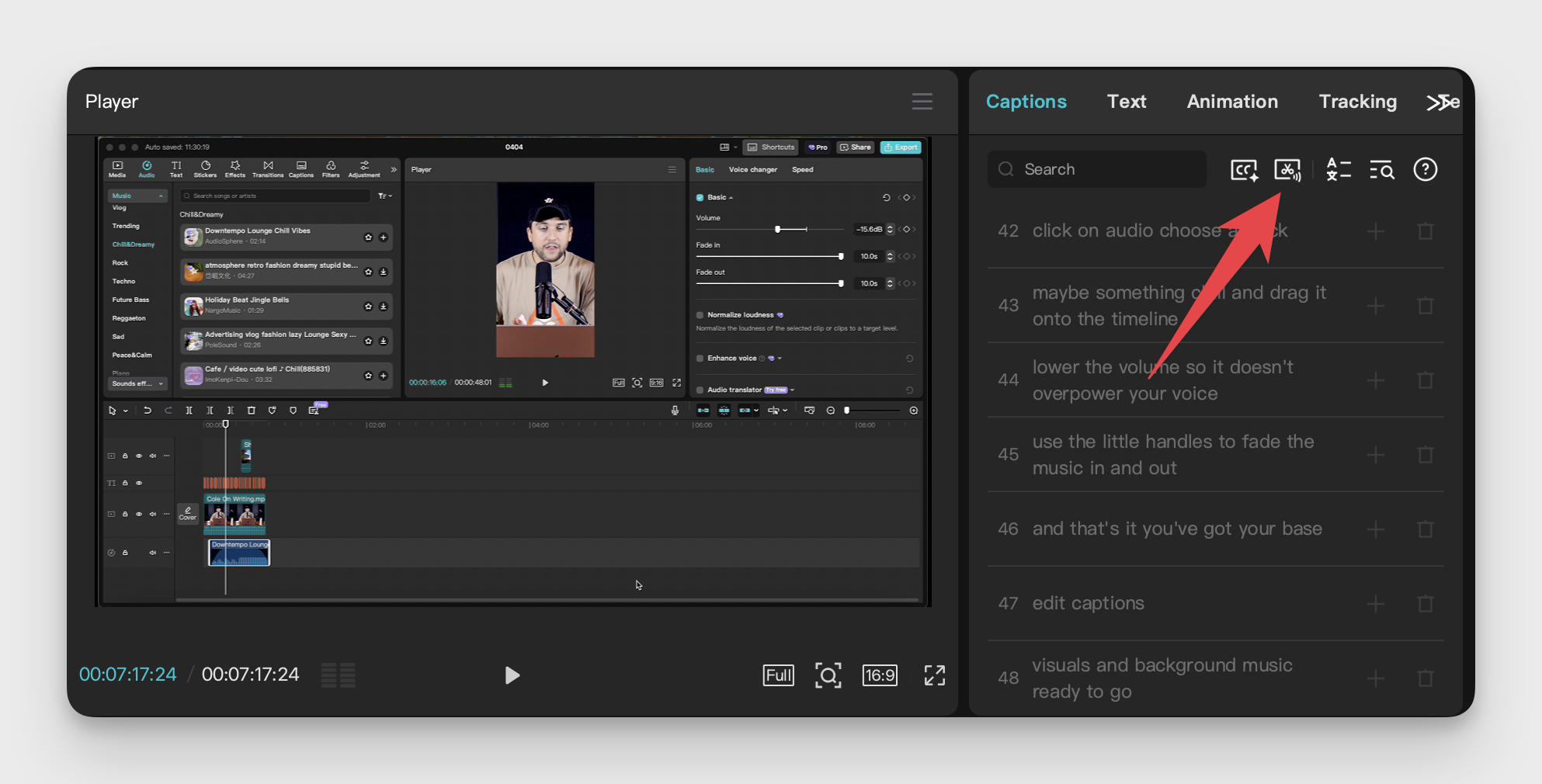Click the plus icon on caption 44
The height and width of the screenshot is (784, 1542).
(x=1376, y=380)
